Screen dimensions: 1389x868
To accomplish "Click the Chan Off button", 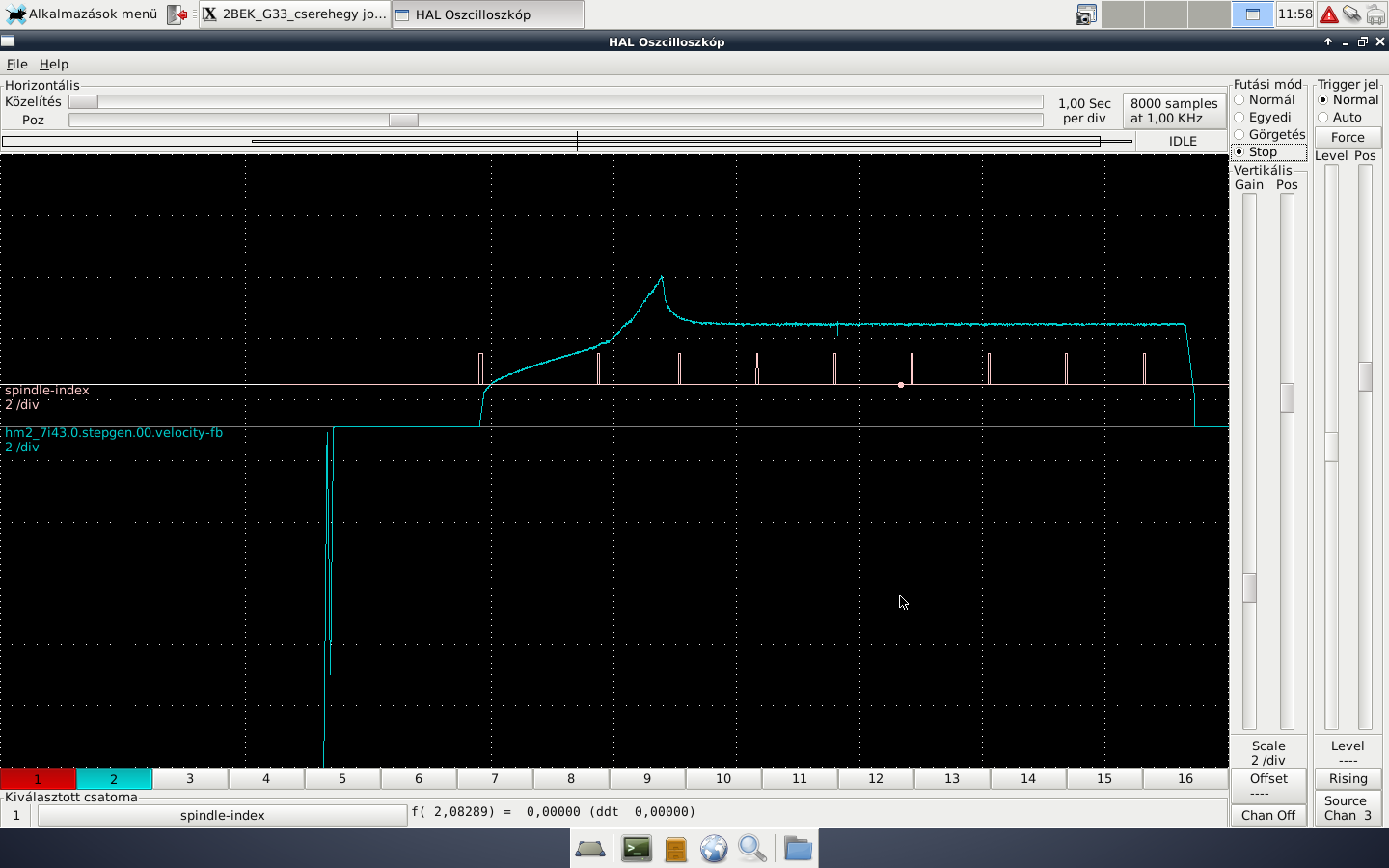I will (x=1268, y=815).
